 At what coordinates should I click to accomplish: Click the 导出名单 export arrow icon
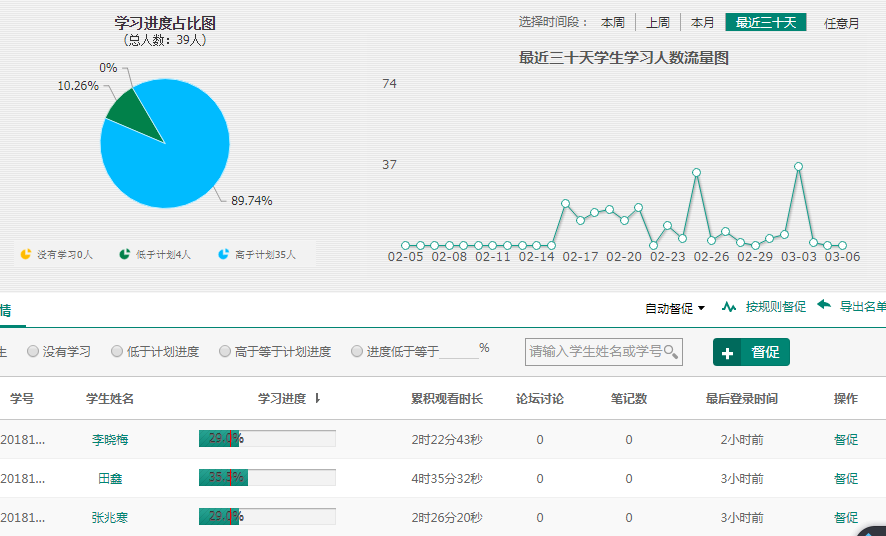pos(824,305)
